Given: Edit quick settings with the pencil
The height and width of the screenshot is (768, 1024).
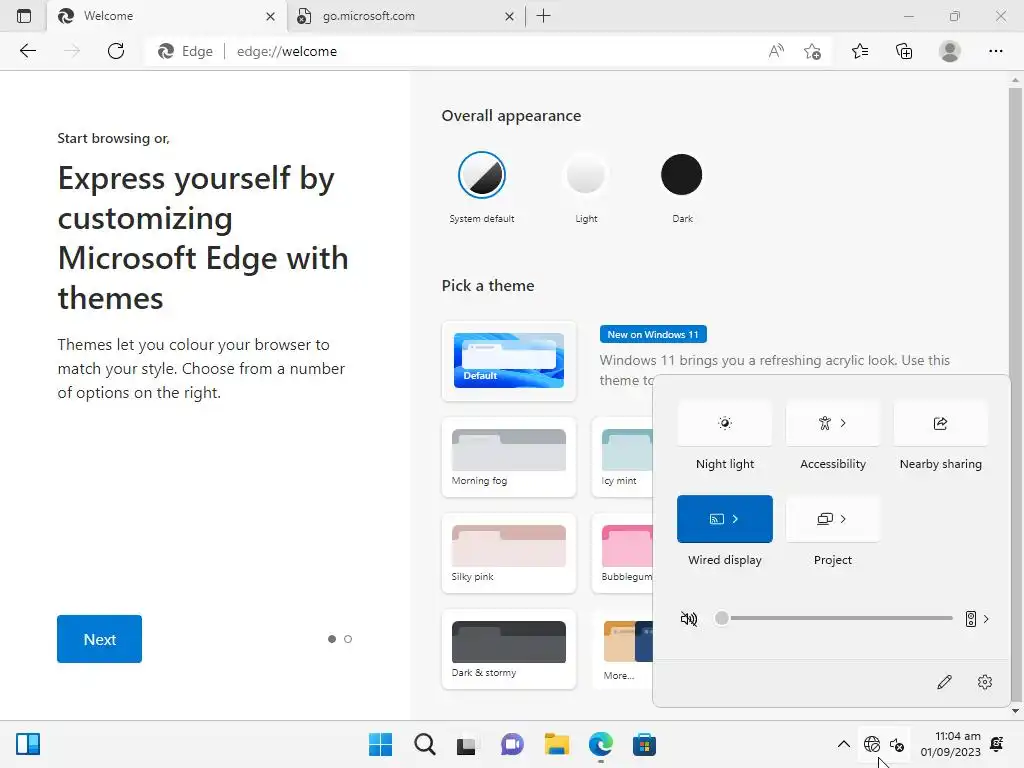Looking at the screenshot, I should coord(944,682).
